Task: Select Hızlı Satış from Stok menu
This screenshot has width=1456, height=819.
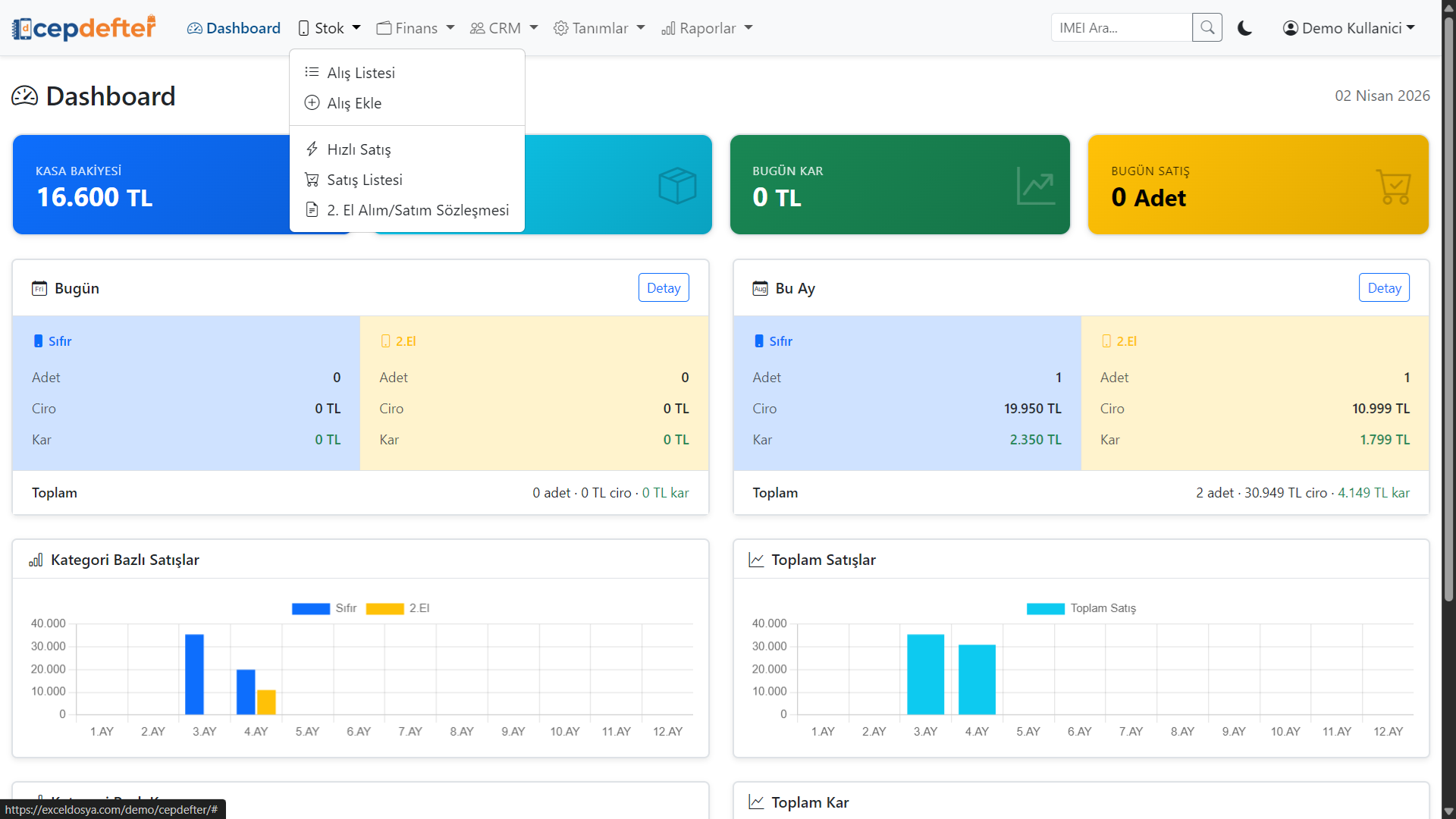Action: point(359,149)
